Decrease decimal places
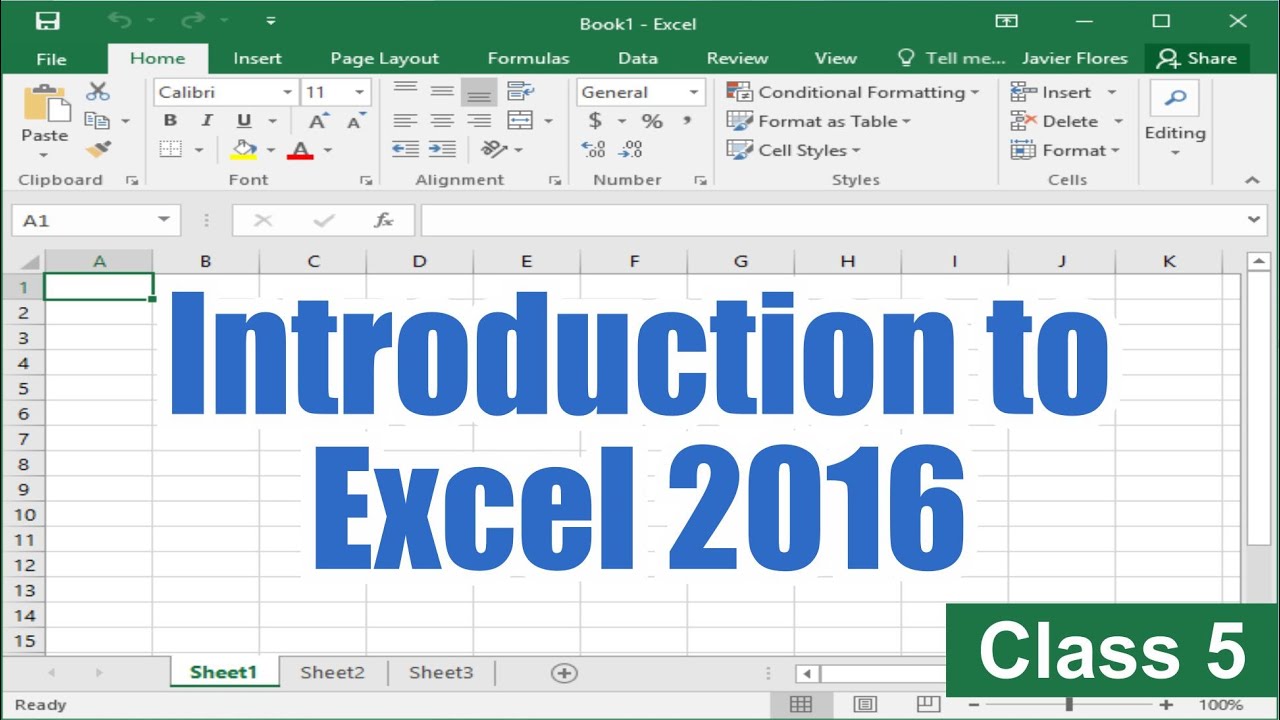 click(630, 150)
